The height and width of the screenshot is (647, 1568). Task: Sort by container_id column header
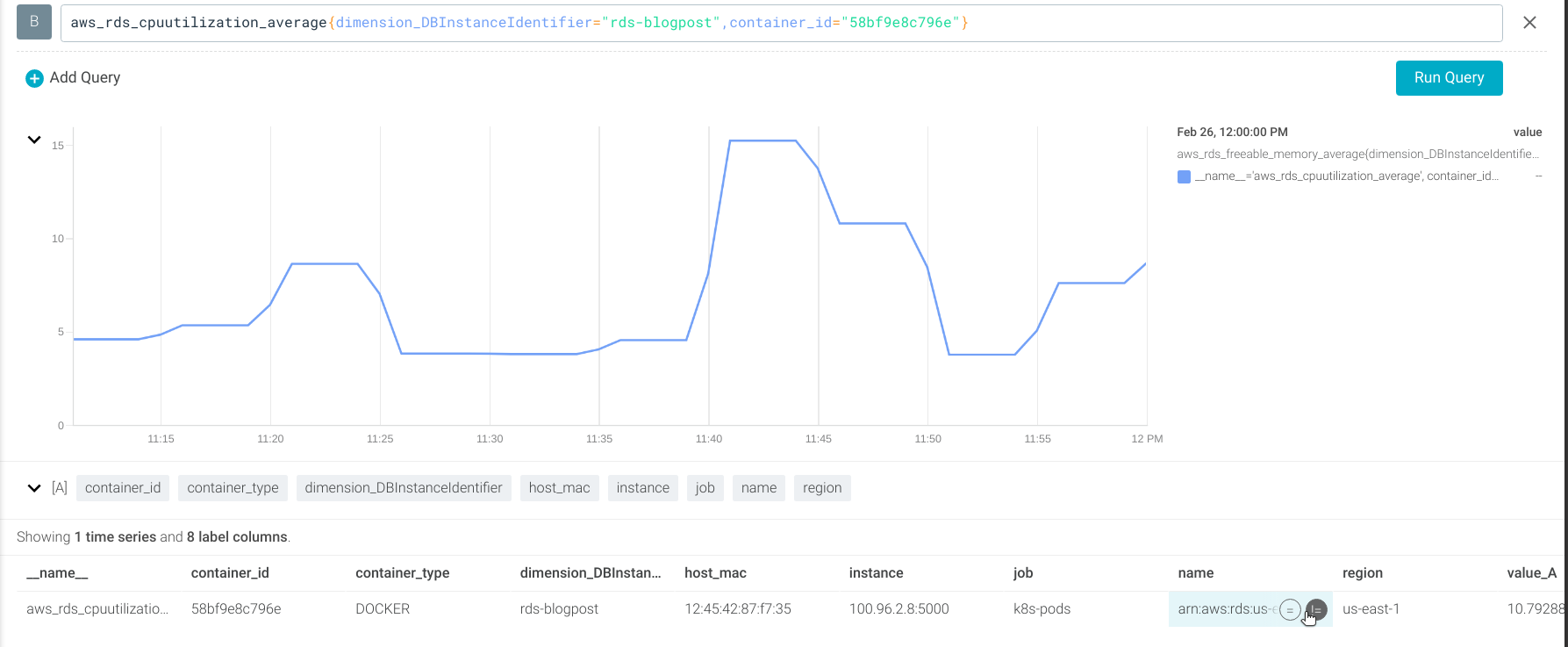[x=230, y=573]
